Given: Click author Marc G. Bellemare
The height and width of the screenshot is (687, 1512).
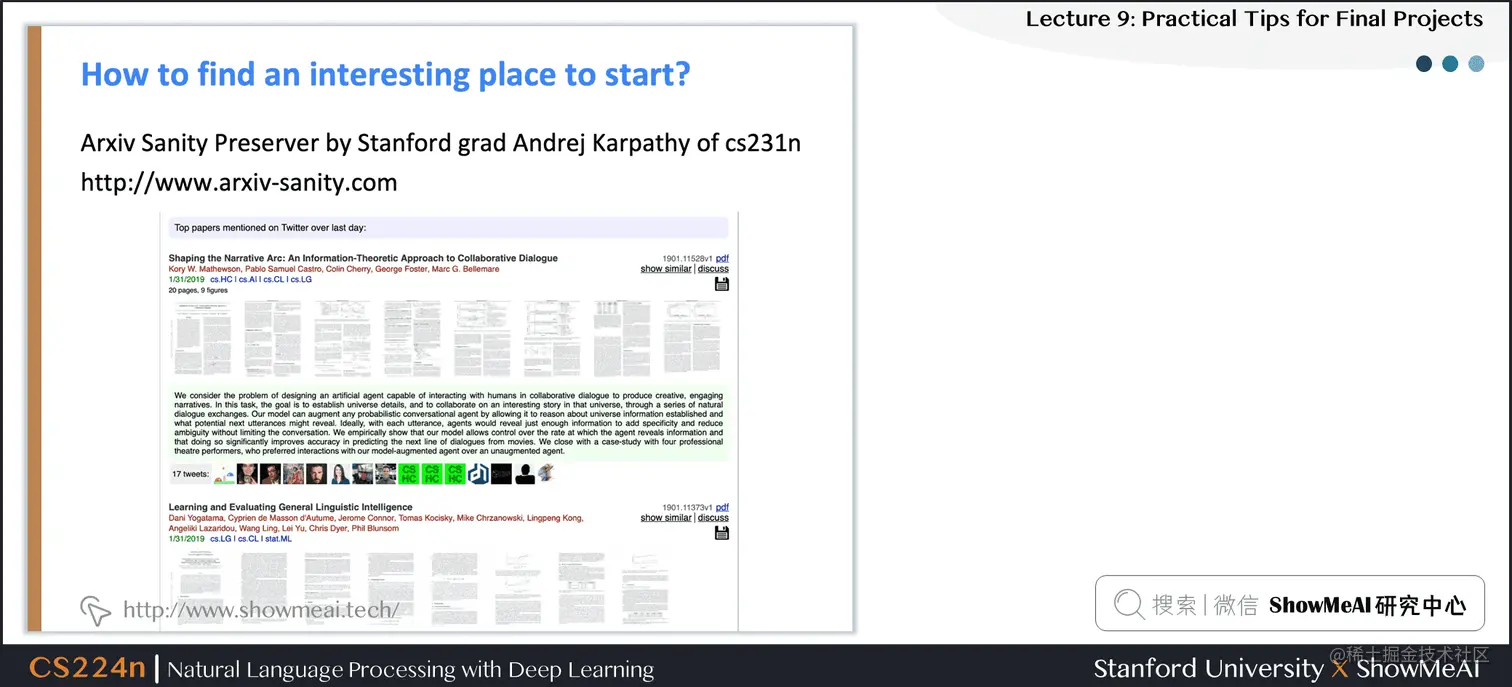Looking at the screenshot, I should pos(464,269).
